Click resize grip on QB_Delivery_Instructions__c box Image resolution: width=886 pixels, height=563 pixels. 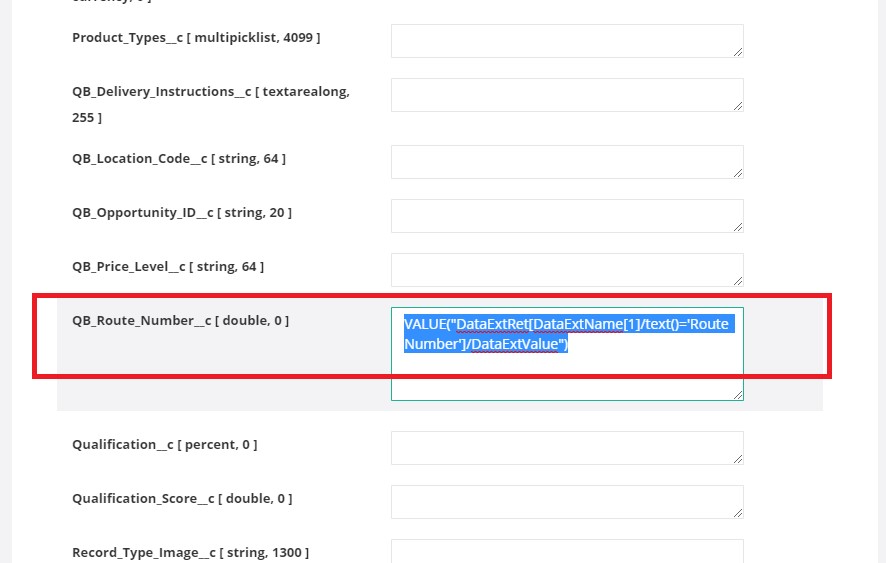click(738, 106)
